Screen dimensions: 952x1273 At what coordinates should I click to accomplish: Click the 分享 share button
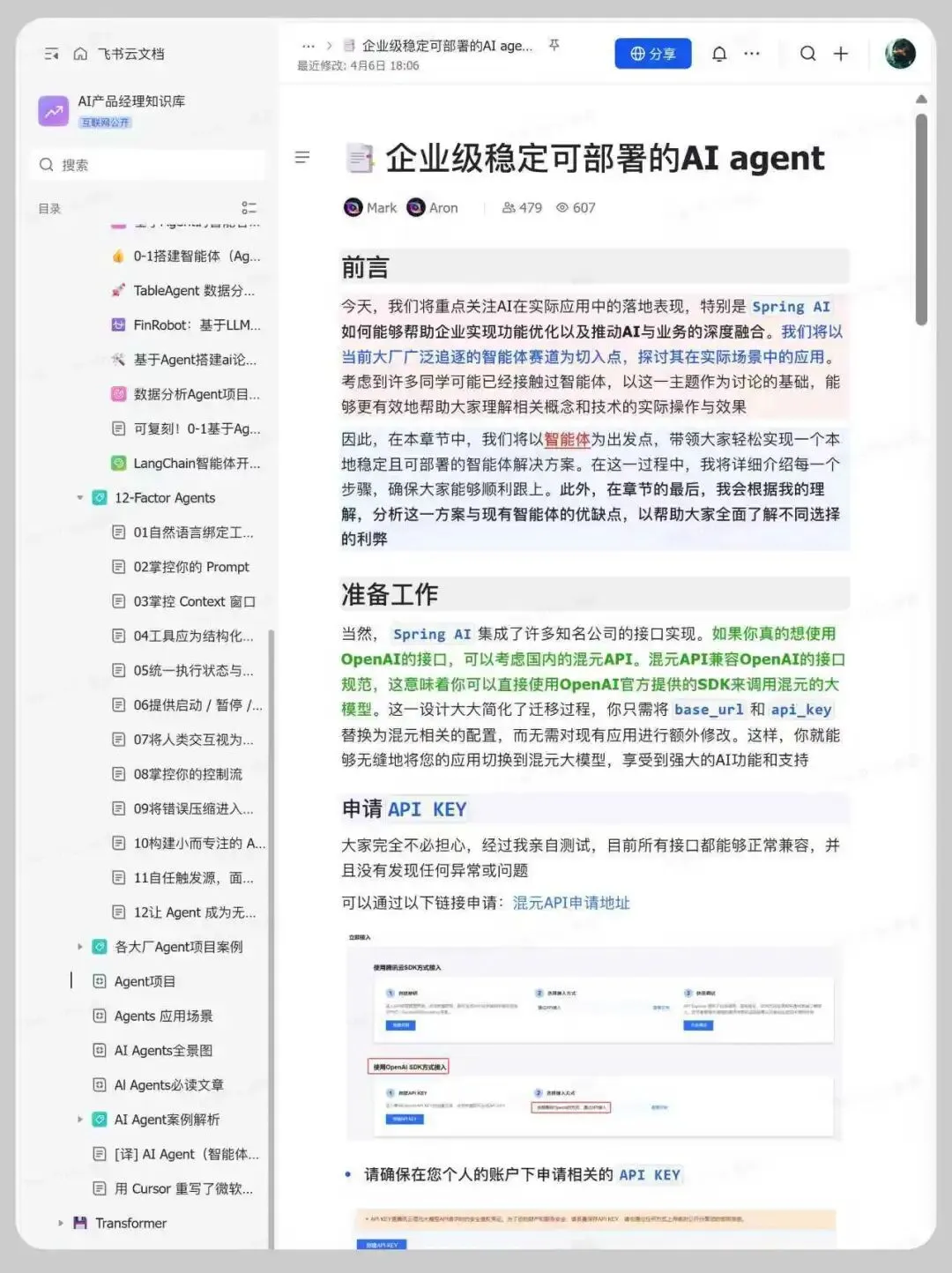coord(653,54)
